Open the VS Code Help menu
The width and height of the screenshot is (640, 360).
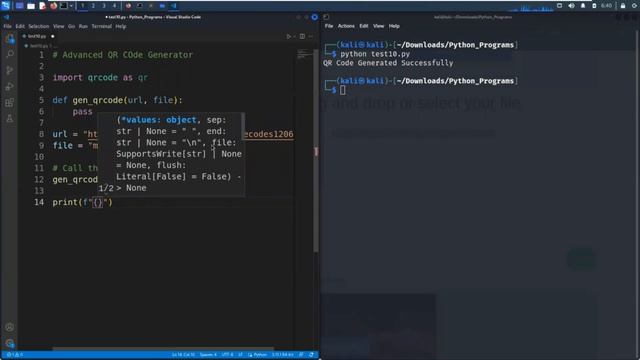[121, 26]
